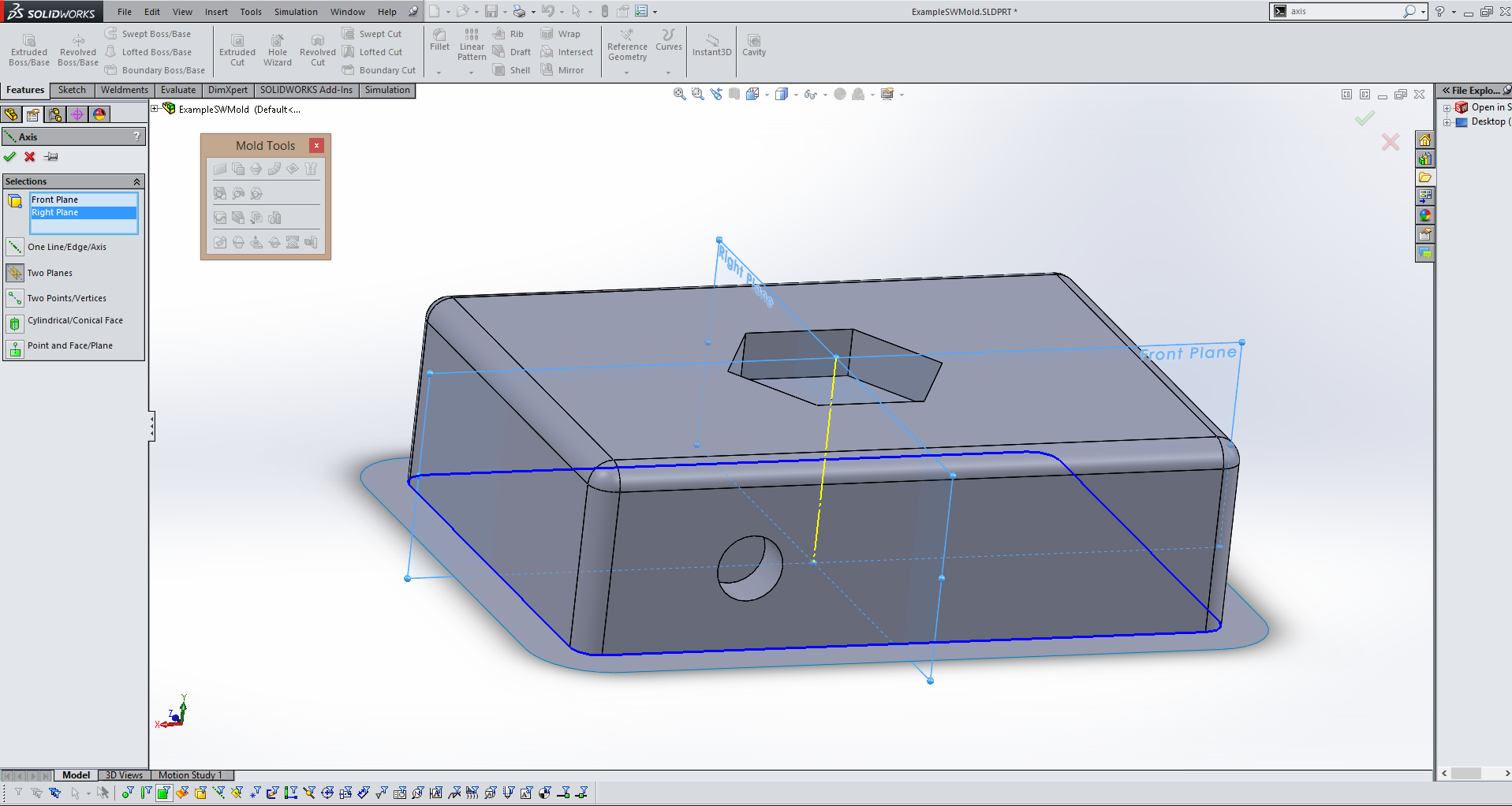Click the Zoom to Area icon
Viewport: 1512px width, 806px height.
[x=697, y=95]
